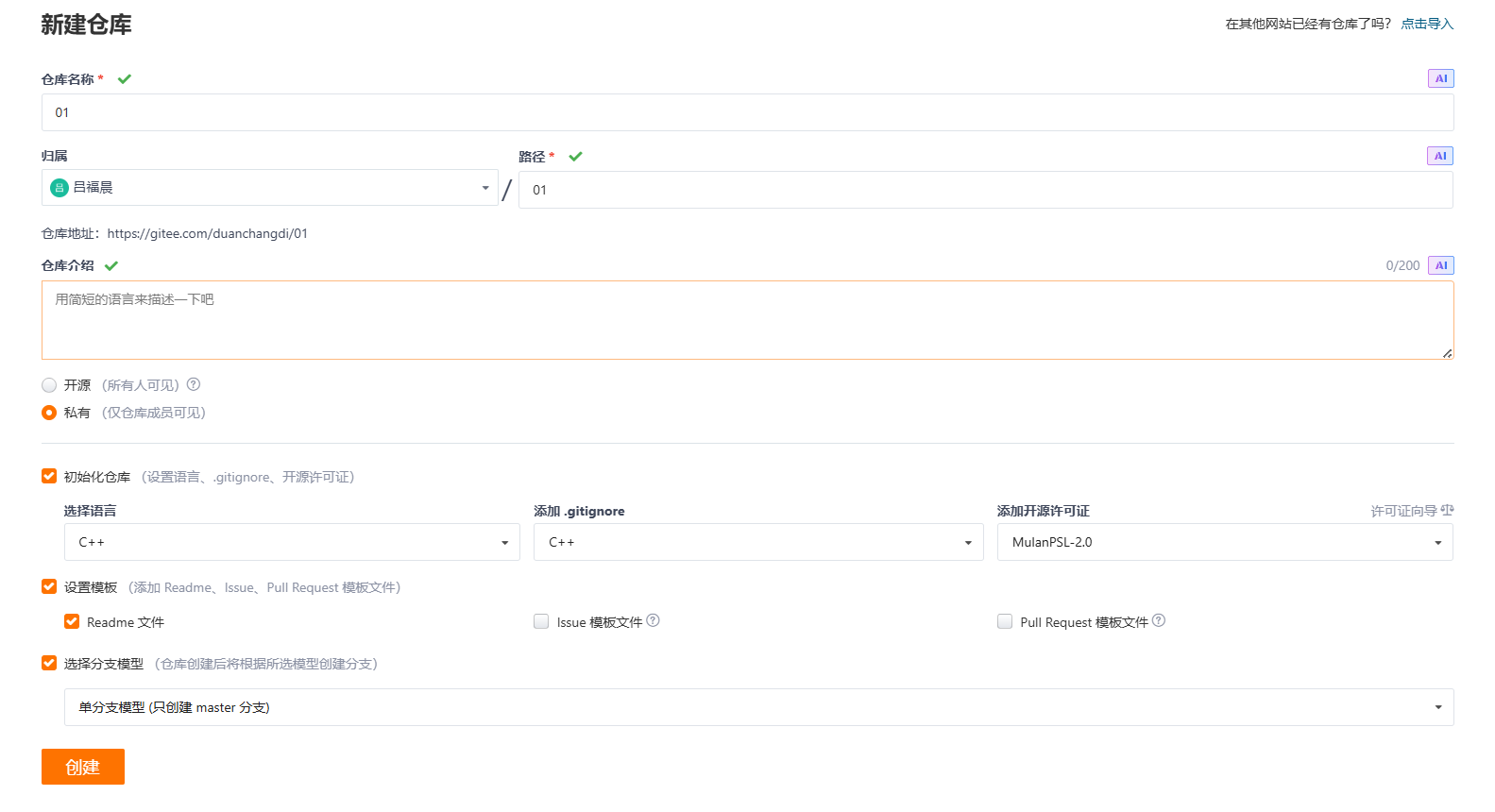1495x812 pixels.
Task: Click help icon beside Issue 模板文件
Action: tap(653, 620)
